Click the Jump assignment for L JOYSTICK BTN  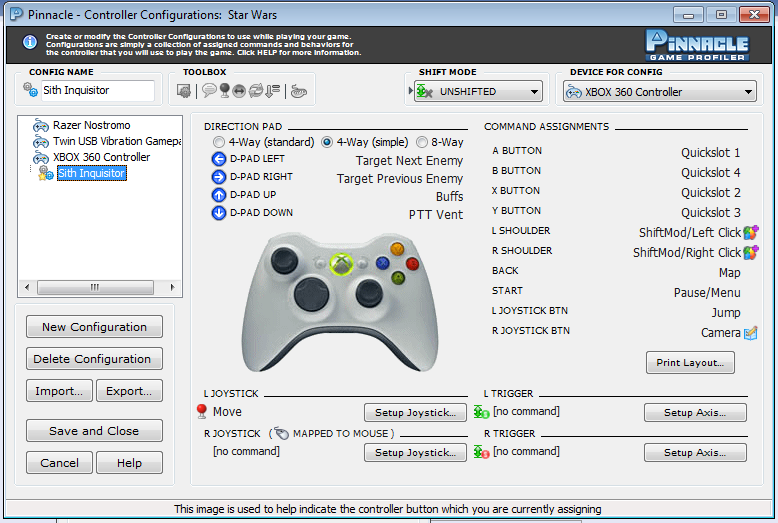(x=726, y=313)
